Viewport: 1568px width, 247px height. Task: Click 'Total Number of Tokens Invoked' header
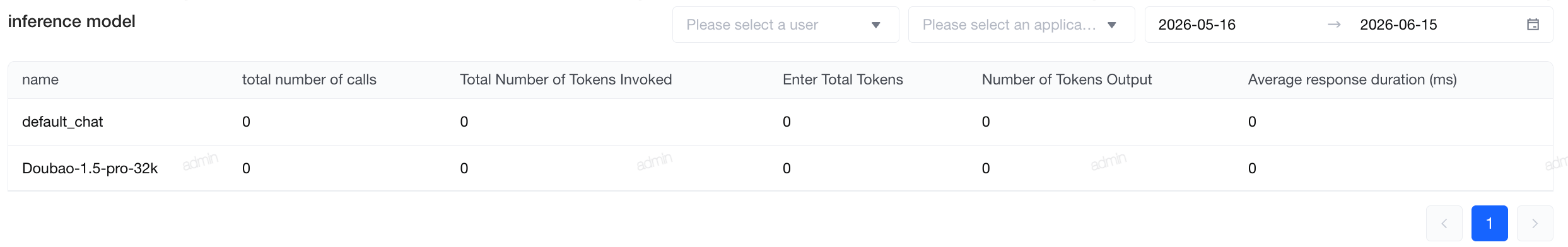point(566,79)
